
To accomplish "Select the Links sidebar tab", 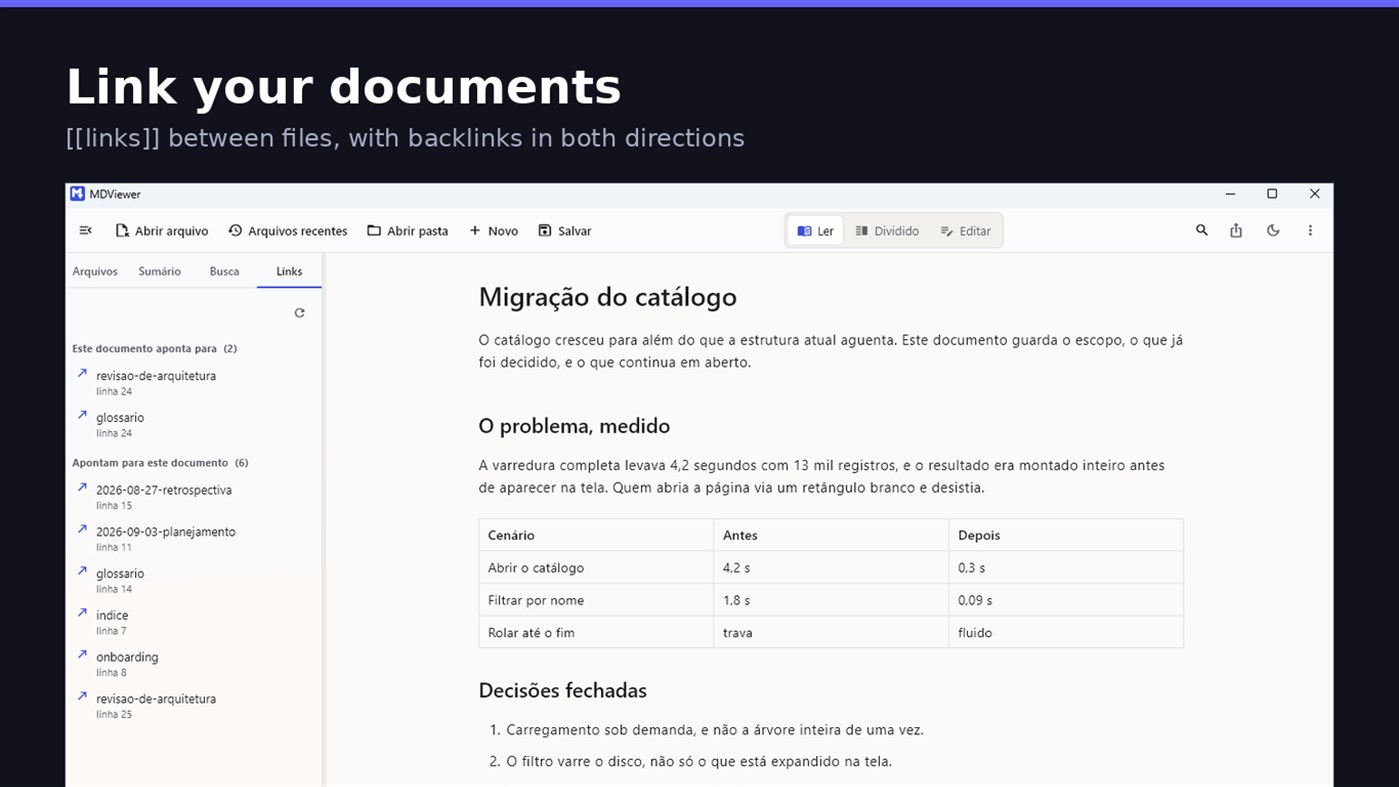I will pos(289,271).
